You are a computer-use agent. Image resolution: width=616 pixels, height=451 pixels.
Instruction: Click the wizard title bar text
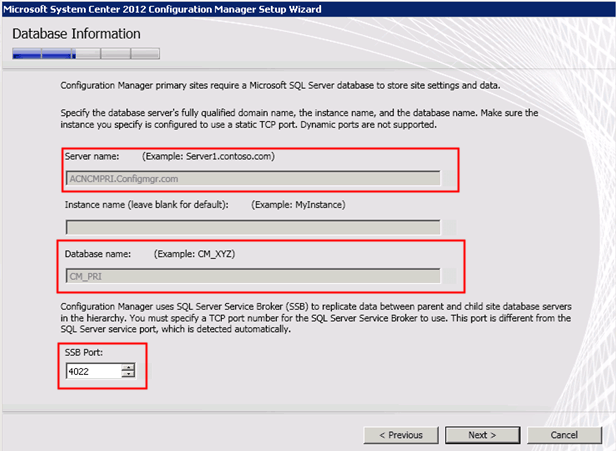[x=162, y=9]
